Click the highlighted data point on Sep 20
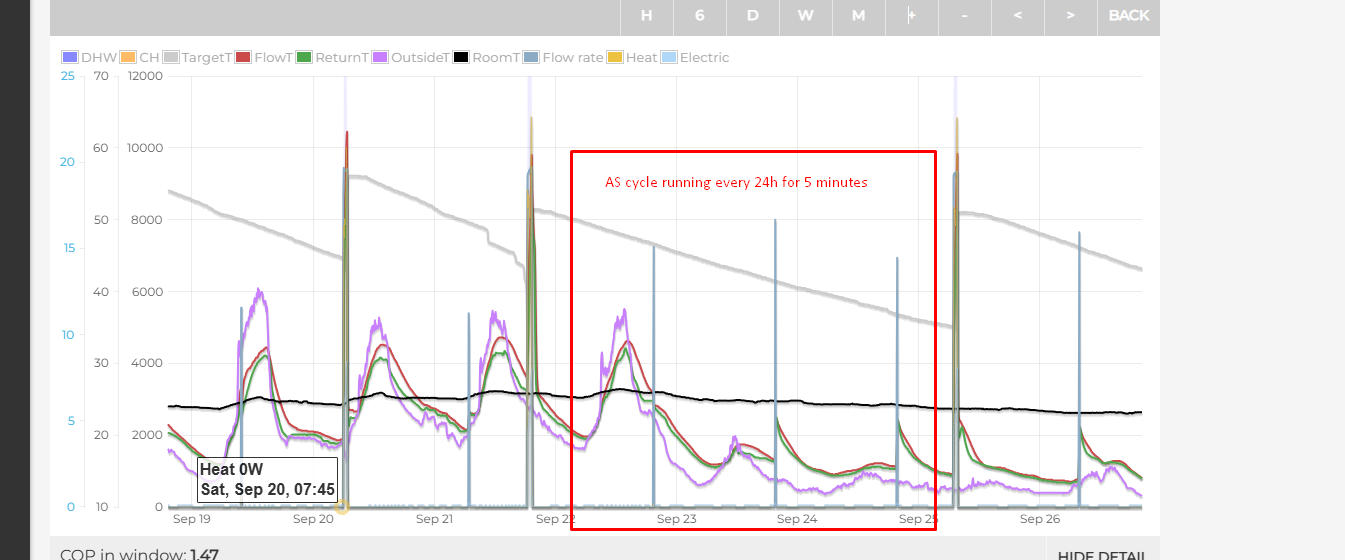The width and height of the screenshot is (1345, 560). (x=342, y=507)
